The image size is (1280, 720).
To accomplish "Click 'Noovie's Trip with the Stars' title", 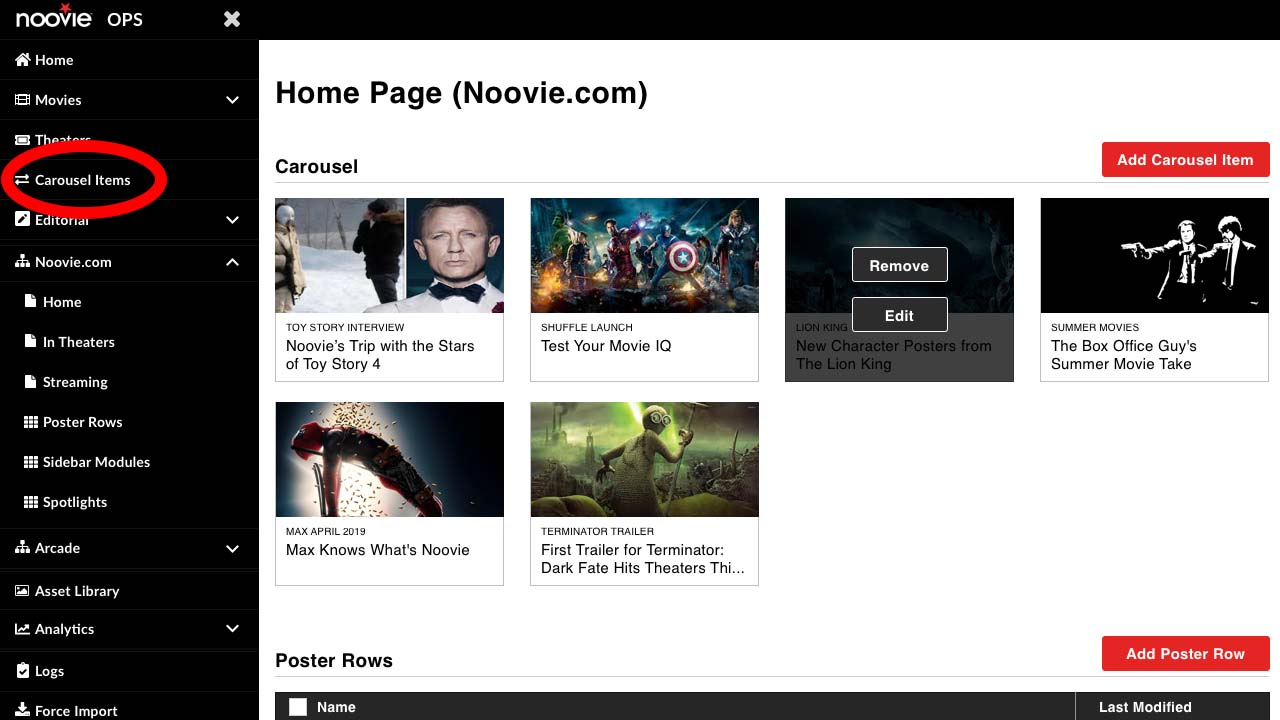I will coord(380,355).
